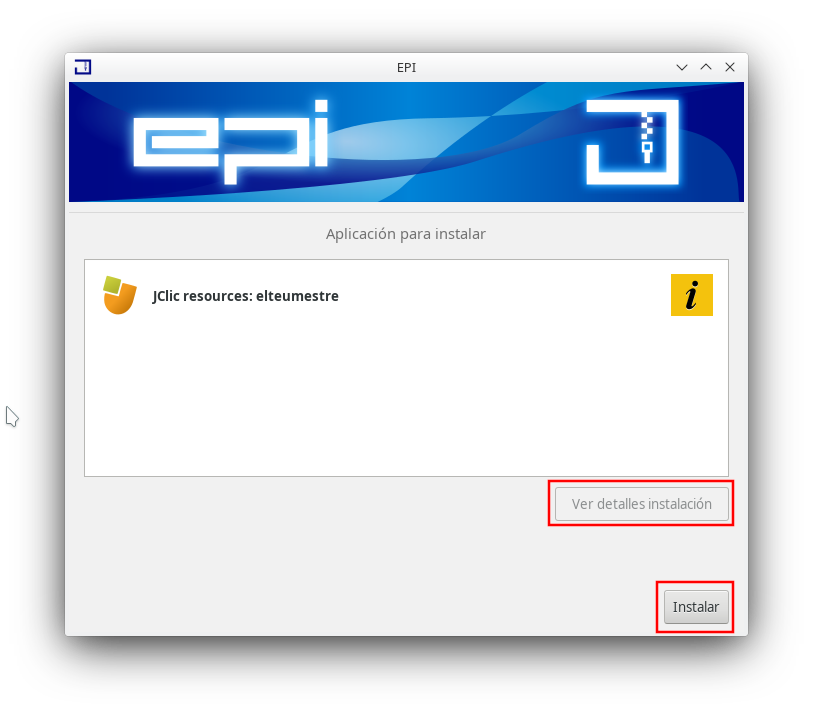Click empty gray area left of Ver detalles button
Screen dimensions: 813x713
[x=311, y=504]
